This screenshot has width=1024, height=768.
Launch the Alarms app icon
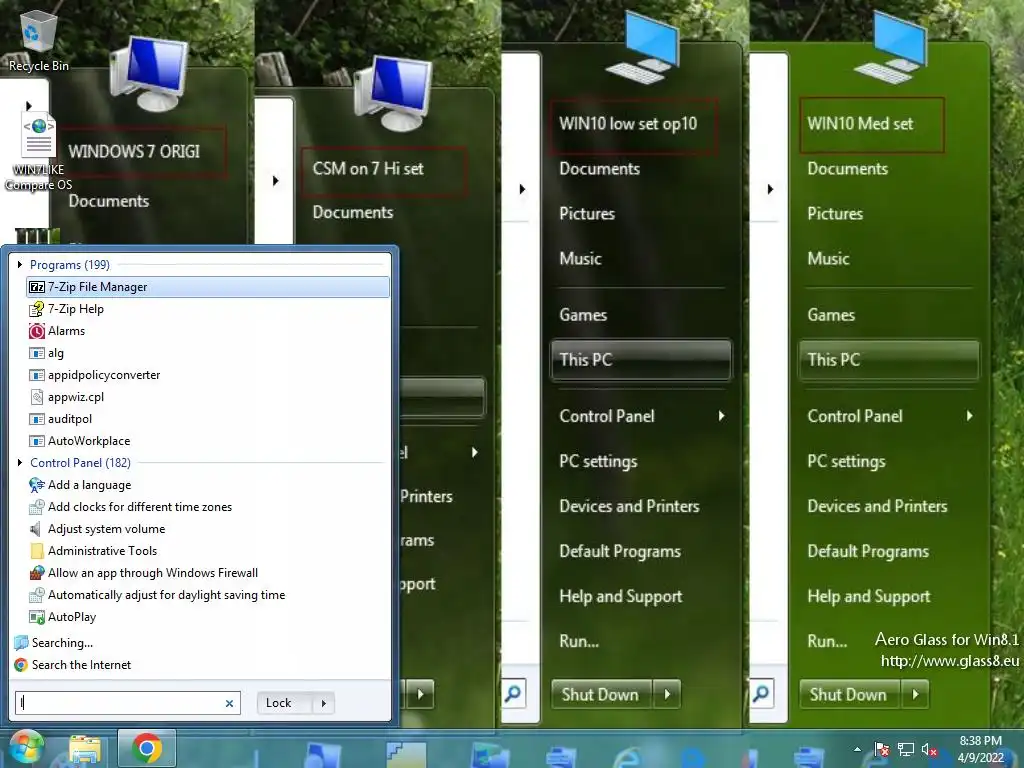pos(37,331)
